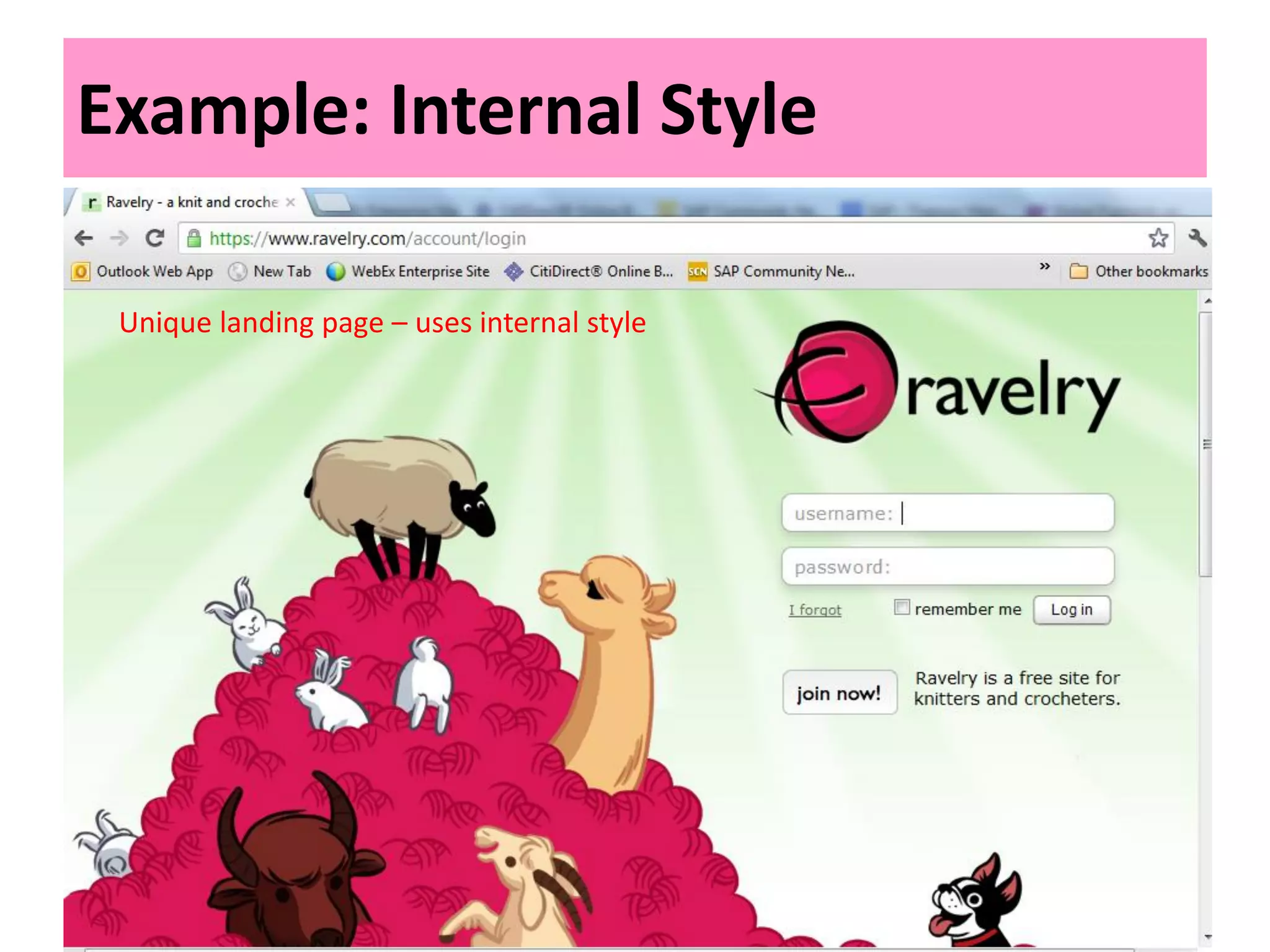
Task: Click the vertical scrollbar thumb
Action: point(1206,444)
